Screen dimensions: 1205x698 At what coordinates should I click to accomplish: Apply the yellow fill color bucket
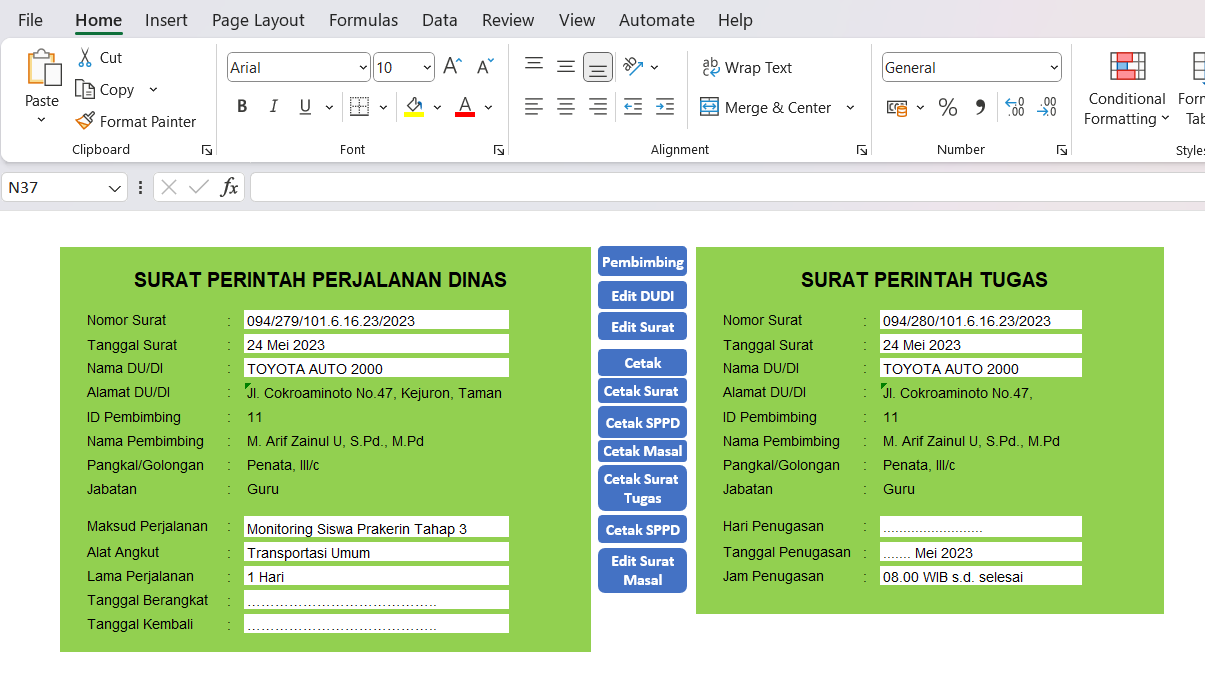click(414, 107)
